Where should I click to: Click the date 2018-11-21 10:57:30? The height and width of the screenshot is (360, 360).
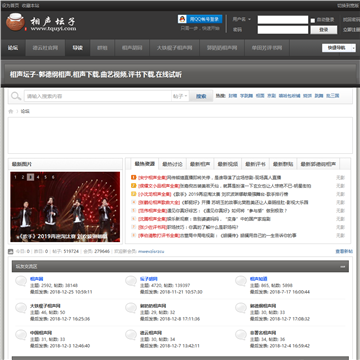coord(181,292)
